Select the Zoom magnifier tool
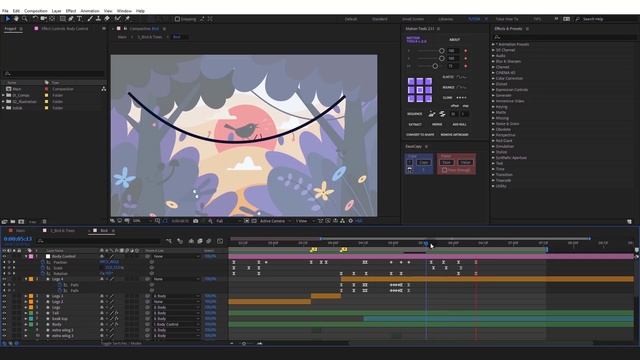 (24, 19)
